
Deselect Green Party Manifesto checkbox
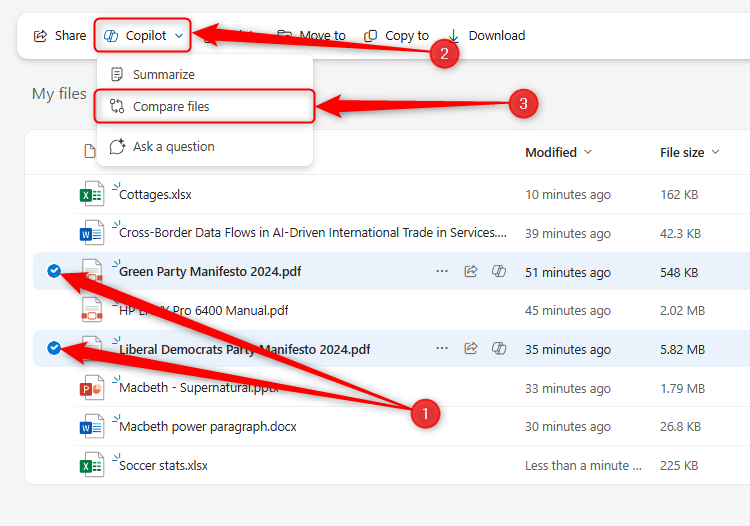click(x=54, y=271)
